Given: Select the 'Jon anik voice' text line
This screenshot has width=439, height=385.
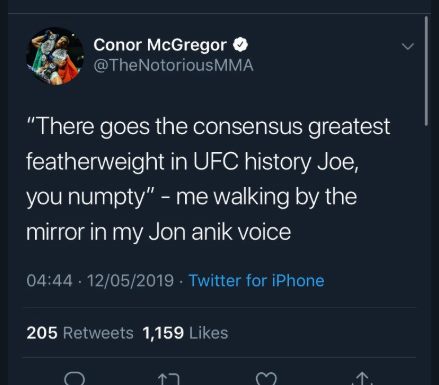Looking at the screenshot, I should tap(158, 232).
